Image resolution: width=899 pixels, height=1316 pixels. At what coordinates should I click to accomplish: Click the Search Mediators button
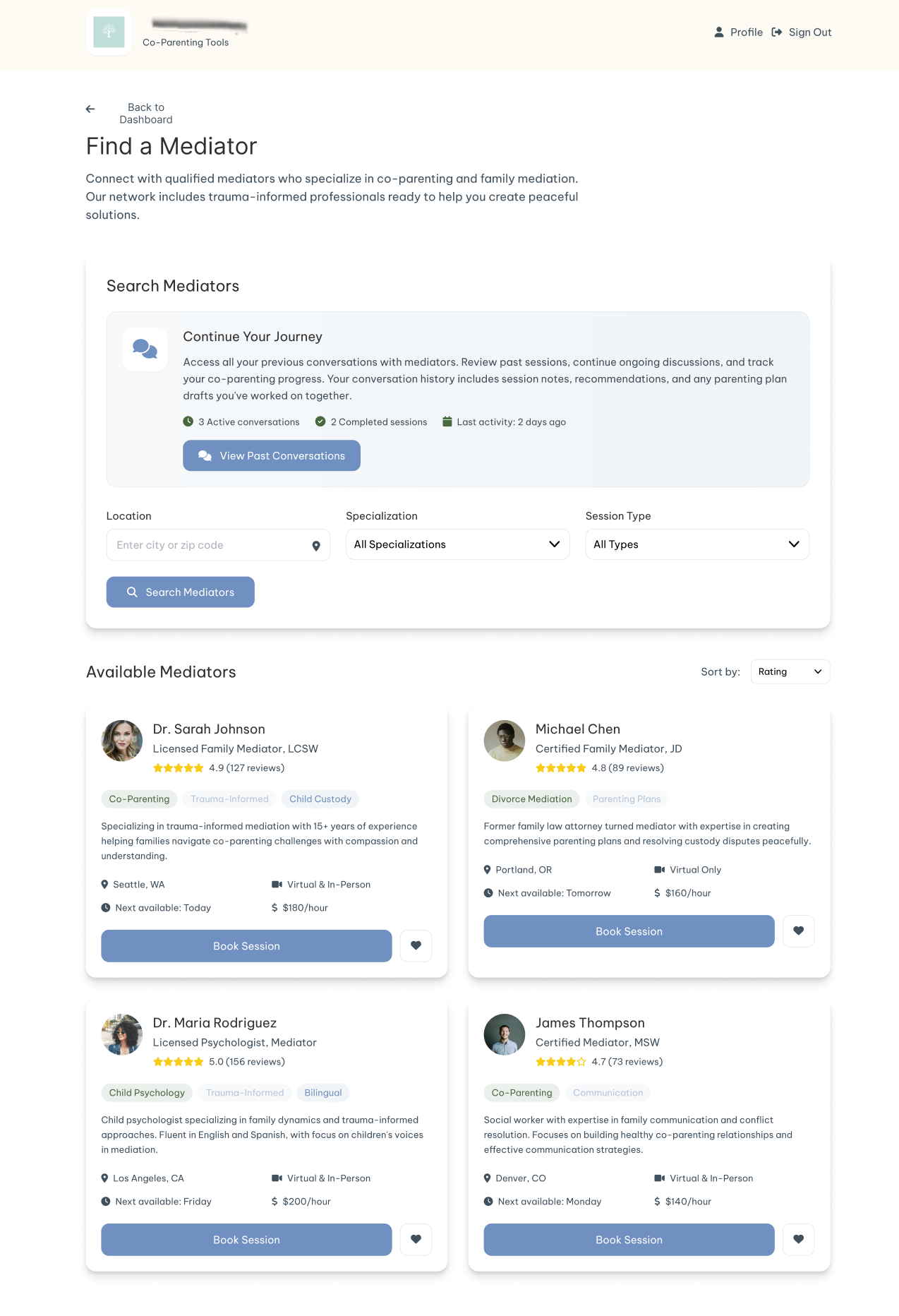(x=181, y=592)
